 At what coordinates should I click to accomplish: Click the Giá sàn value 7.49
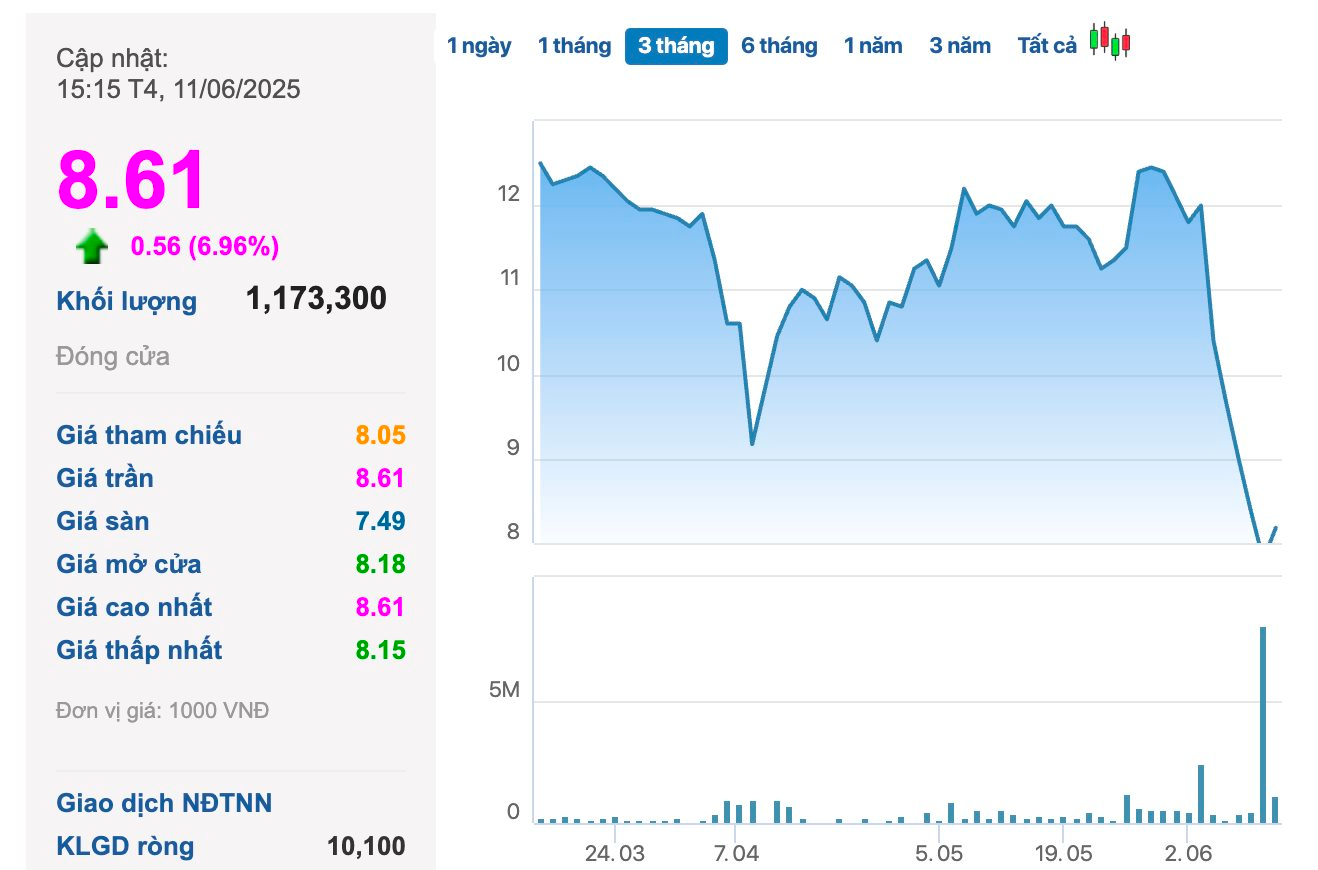[x=381, y=521]
